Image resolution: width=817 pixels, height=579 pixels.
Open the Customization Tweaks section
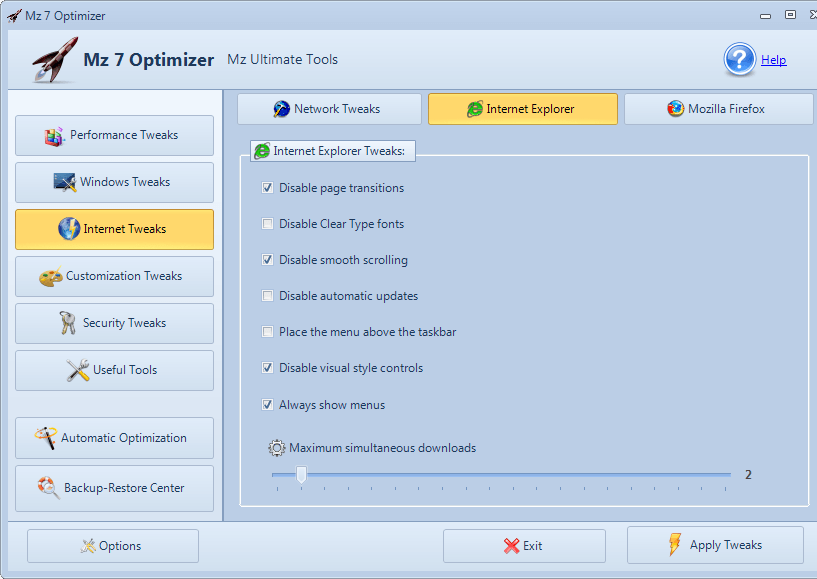point(115,276)
